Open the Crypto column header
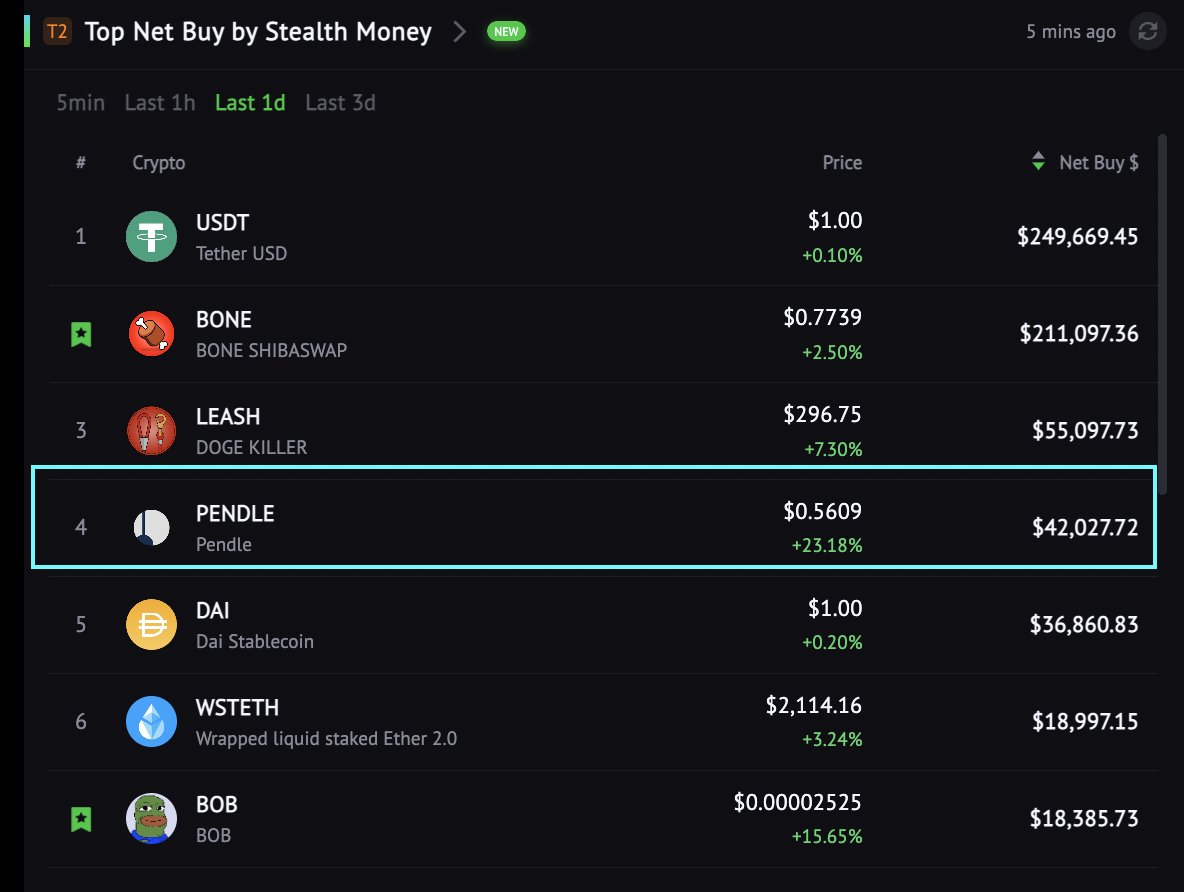 (x=158, y=162)
